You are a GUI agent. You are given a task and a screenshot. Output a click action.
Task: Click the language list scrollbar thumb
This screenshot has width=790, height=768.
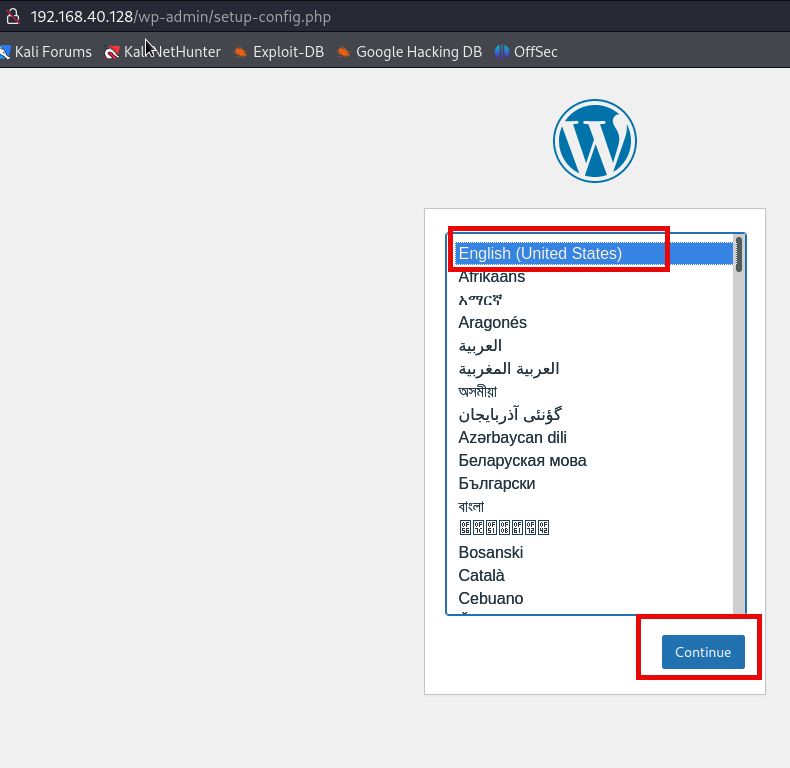739,254
